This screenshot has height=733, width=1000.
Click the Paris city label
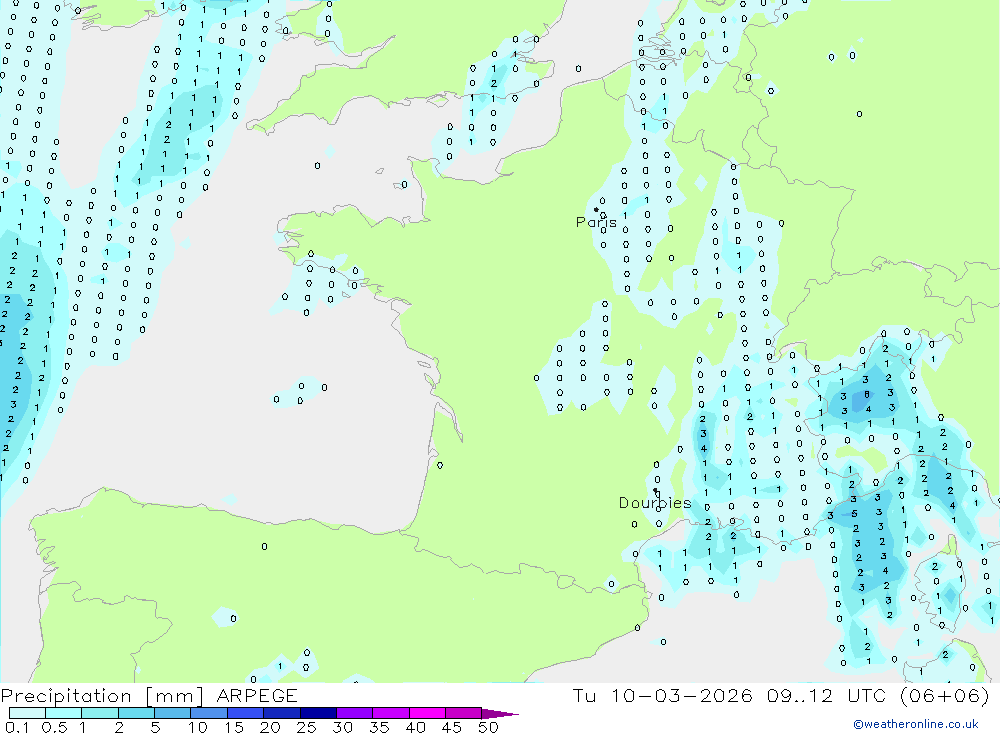tap(596, 222)
